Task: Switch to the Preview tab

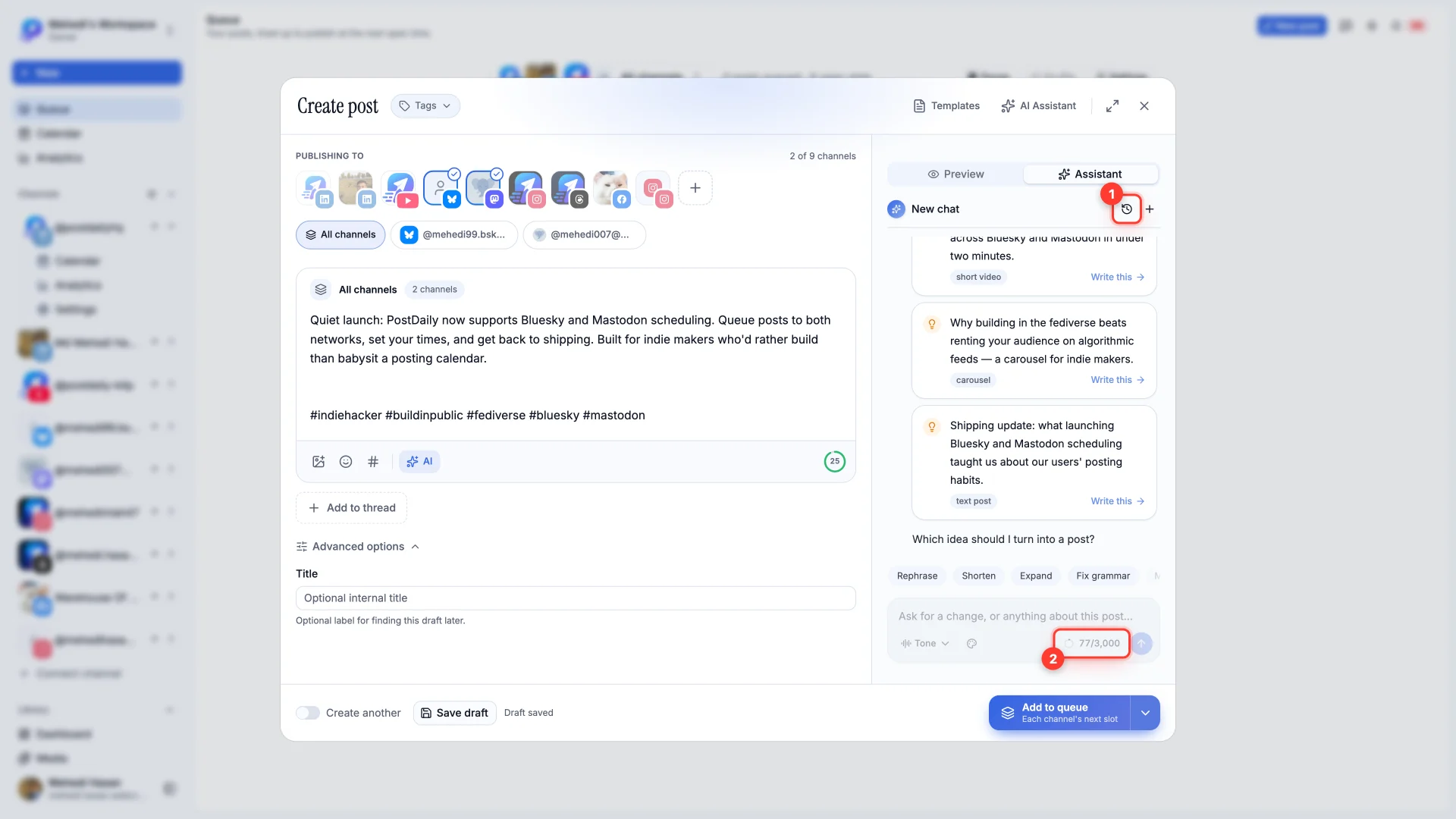Action: click(x=955, y=174)
